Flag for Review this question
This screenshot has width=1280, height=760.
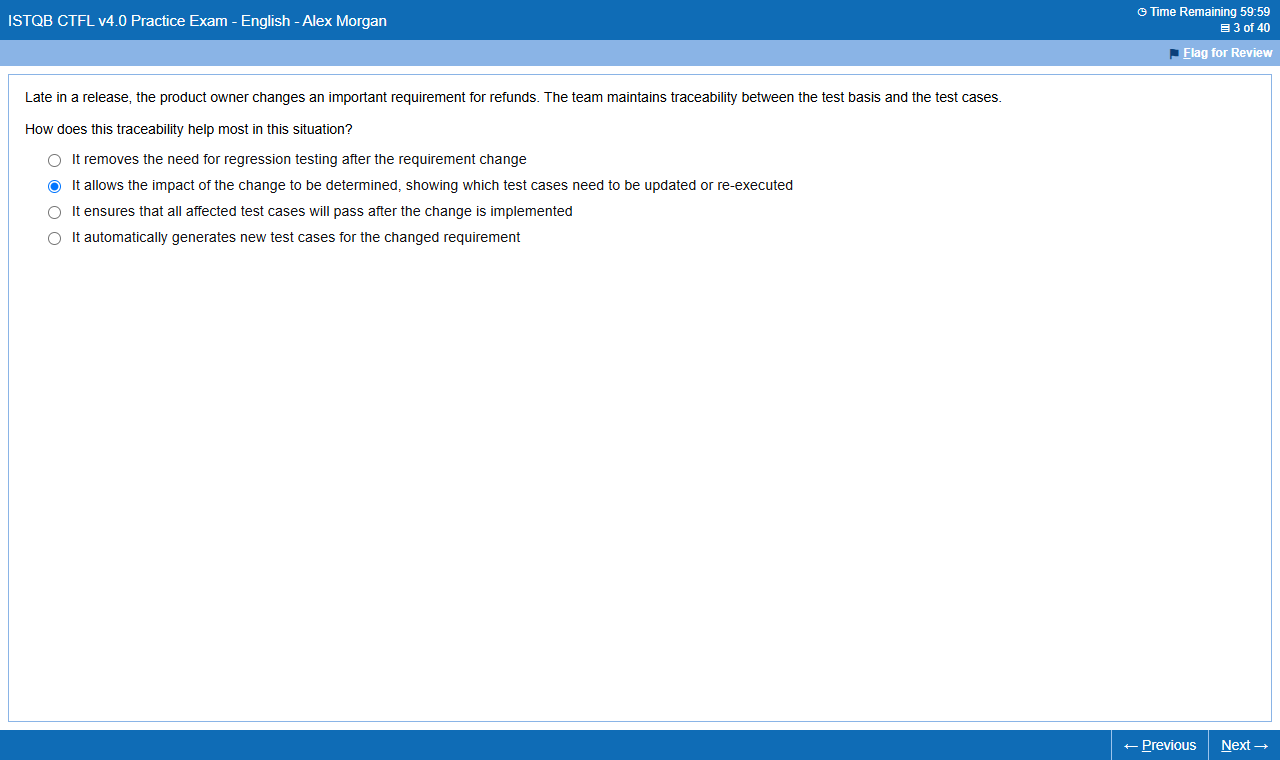click(x=1227, y=53)
